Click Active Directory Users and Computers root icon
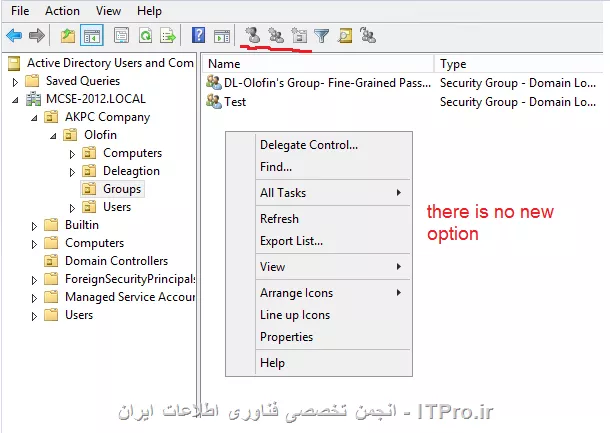Screen dimensions: 610x433 point(14,63)
